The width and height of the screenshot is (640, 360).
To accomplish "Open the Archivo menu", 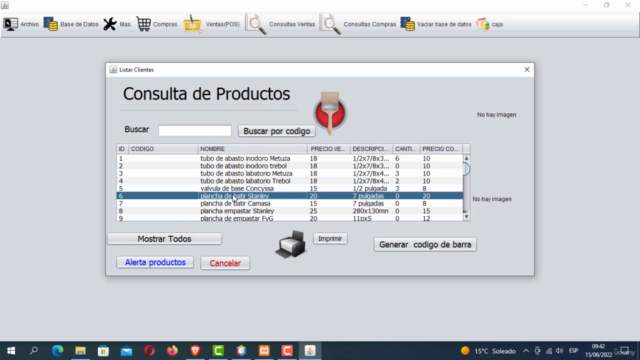I will click(x=21, y=24).
